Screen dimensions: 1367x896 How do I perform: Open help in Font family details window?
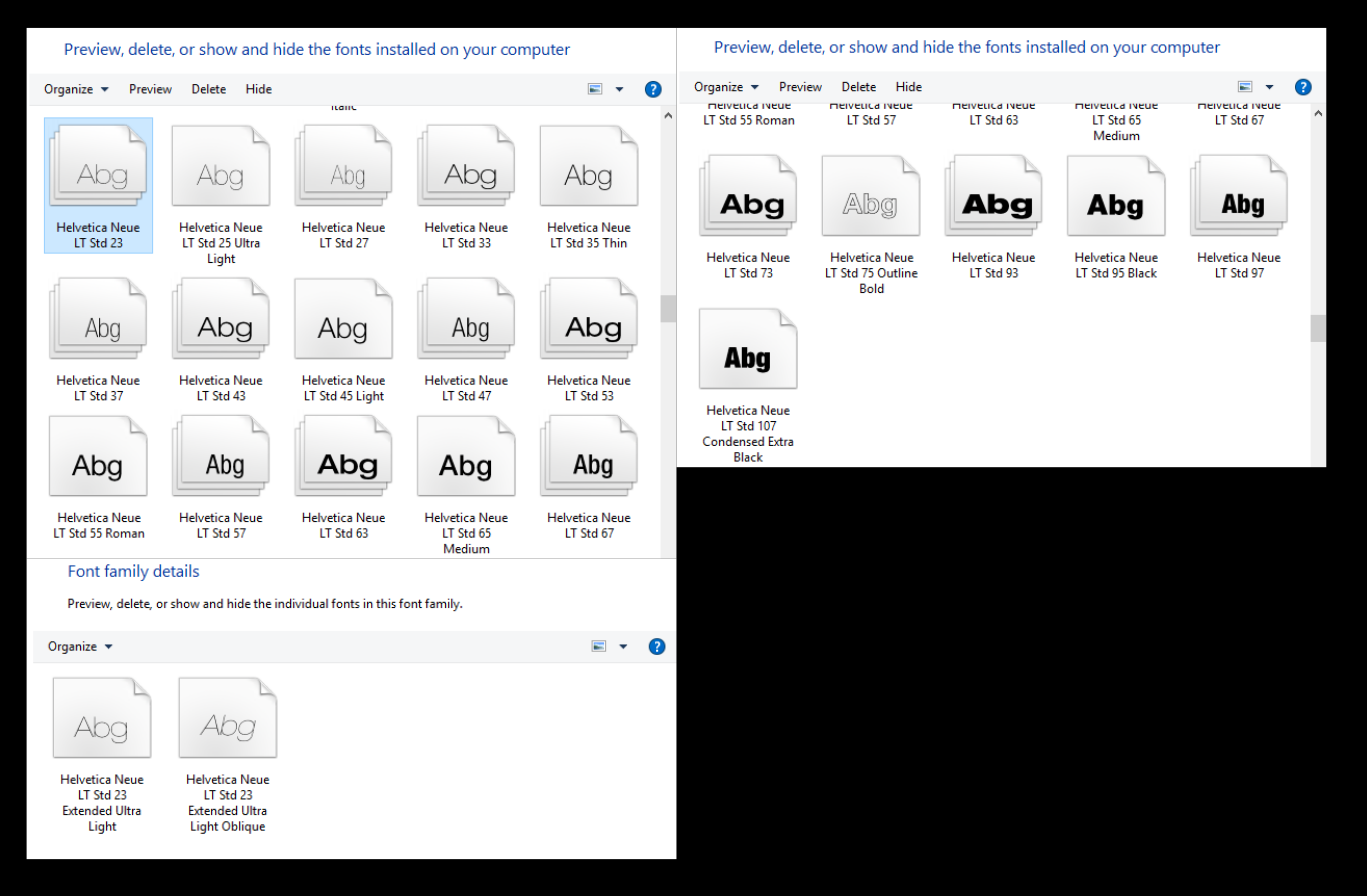(x=657, y=646)
